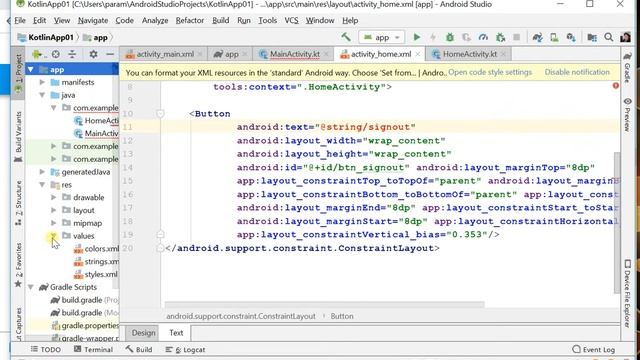Screen dimensions: 640x360
Task: Collapse all with Project panel icon
Action: [72, 54]
